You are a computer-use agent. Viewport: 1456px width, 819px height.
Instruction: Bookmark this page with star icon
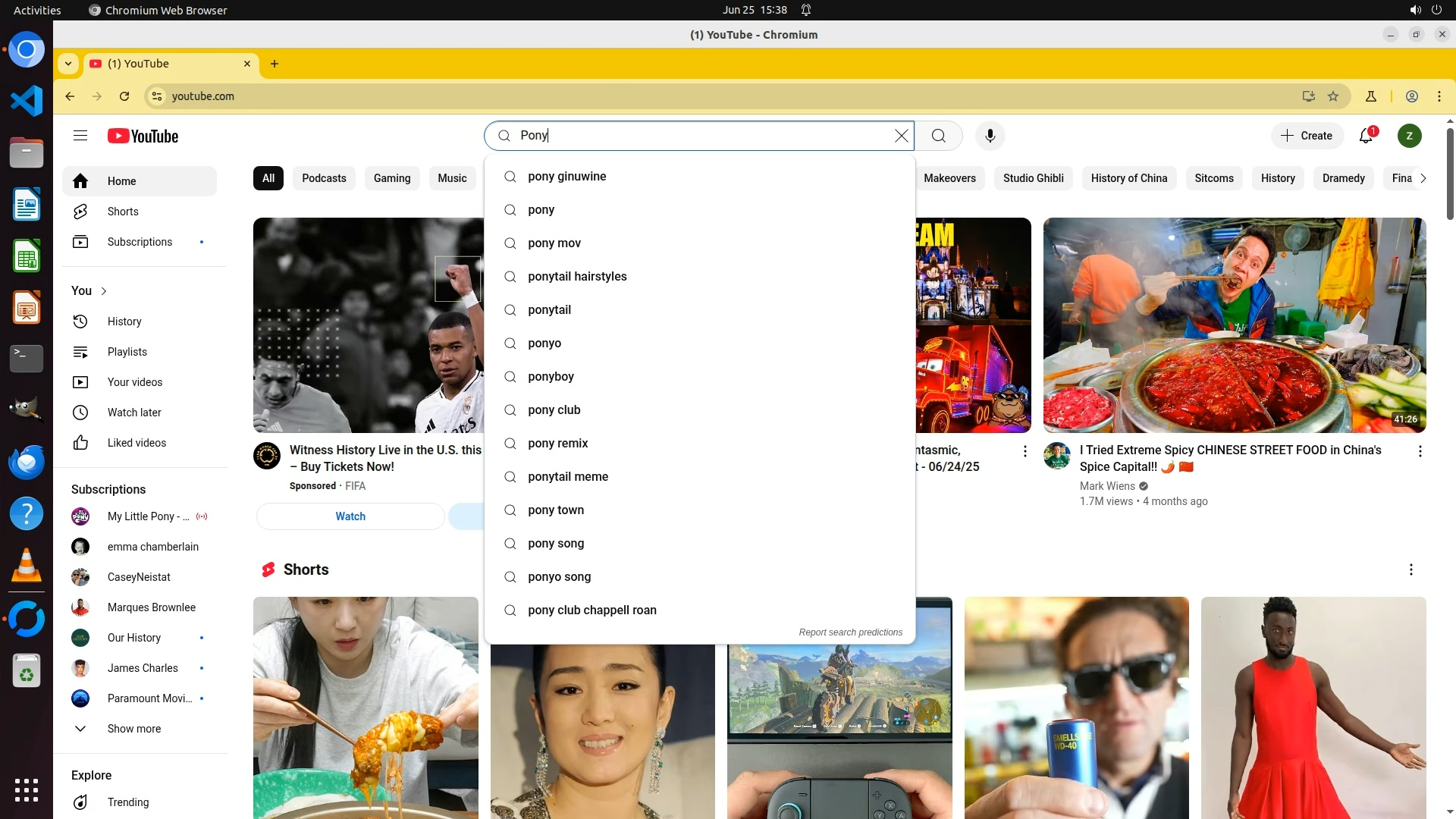coord(1333,96)
